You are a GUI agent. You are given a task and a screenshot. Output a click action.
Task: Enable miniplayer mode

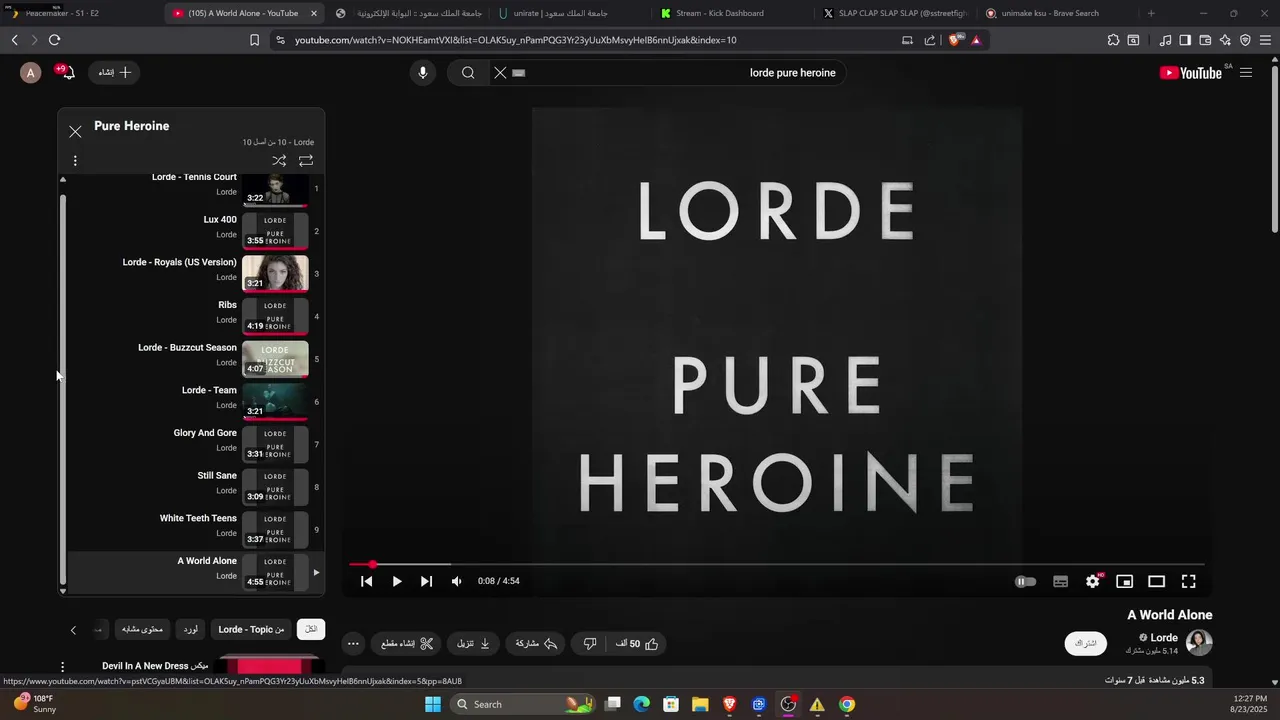coord(1125,581)
